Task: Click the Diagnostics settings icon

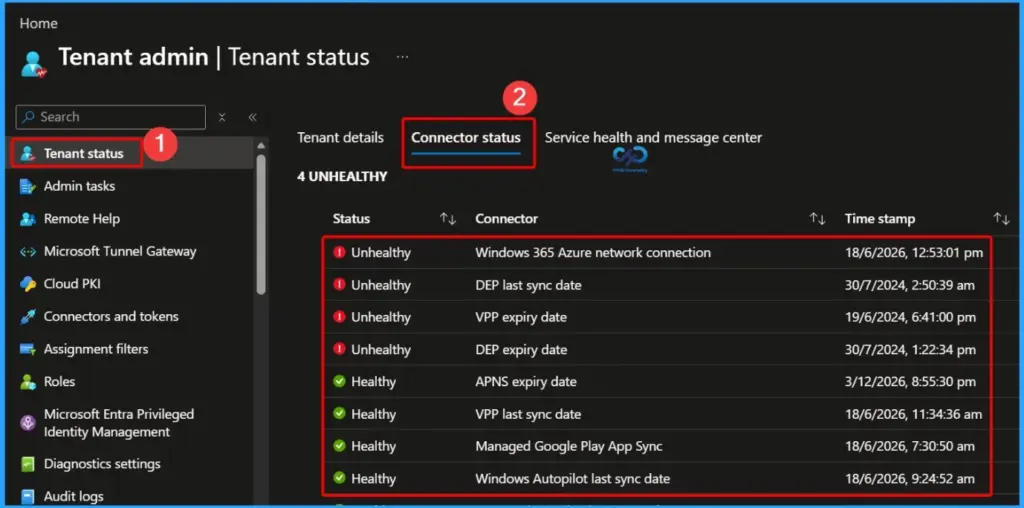Action: (27, 464)
